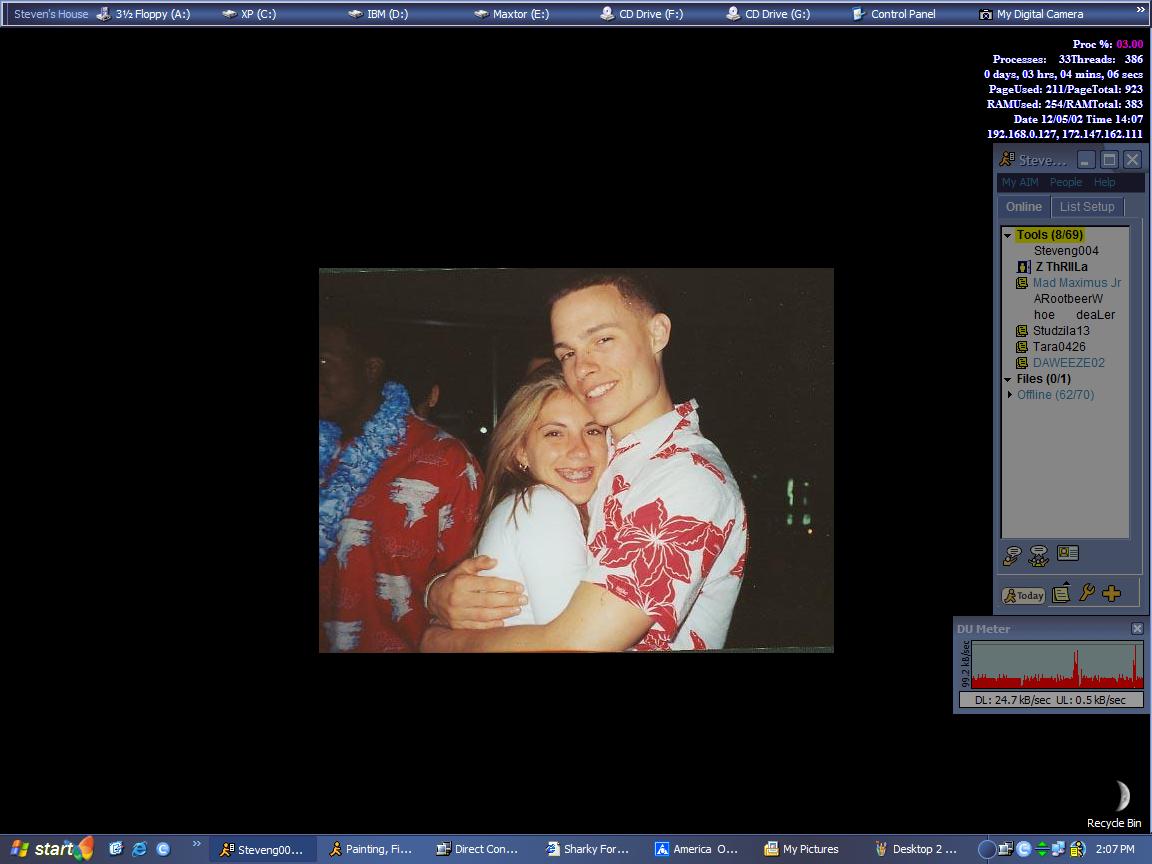Open AIM preferences wrench icon
Viewport: 1152px width, 864px height.
pos(1086,593)
